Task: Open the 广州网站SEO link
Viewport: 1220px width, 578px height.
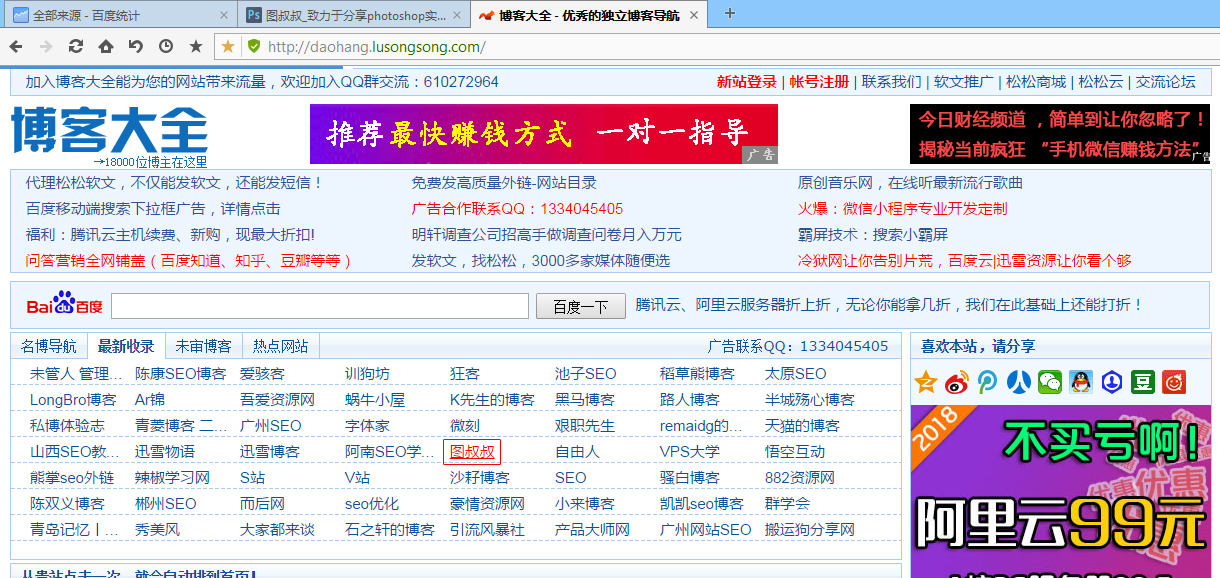Action: pos(705,530)
